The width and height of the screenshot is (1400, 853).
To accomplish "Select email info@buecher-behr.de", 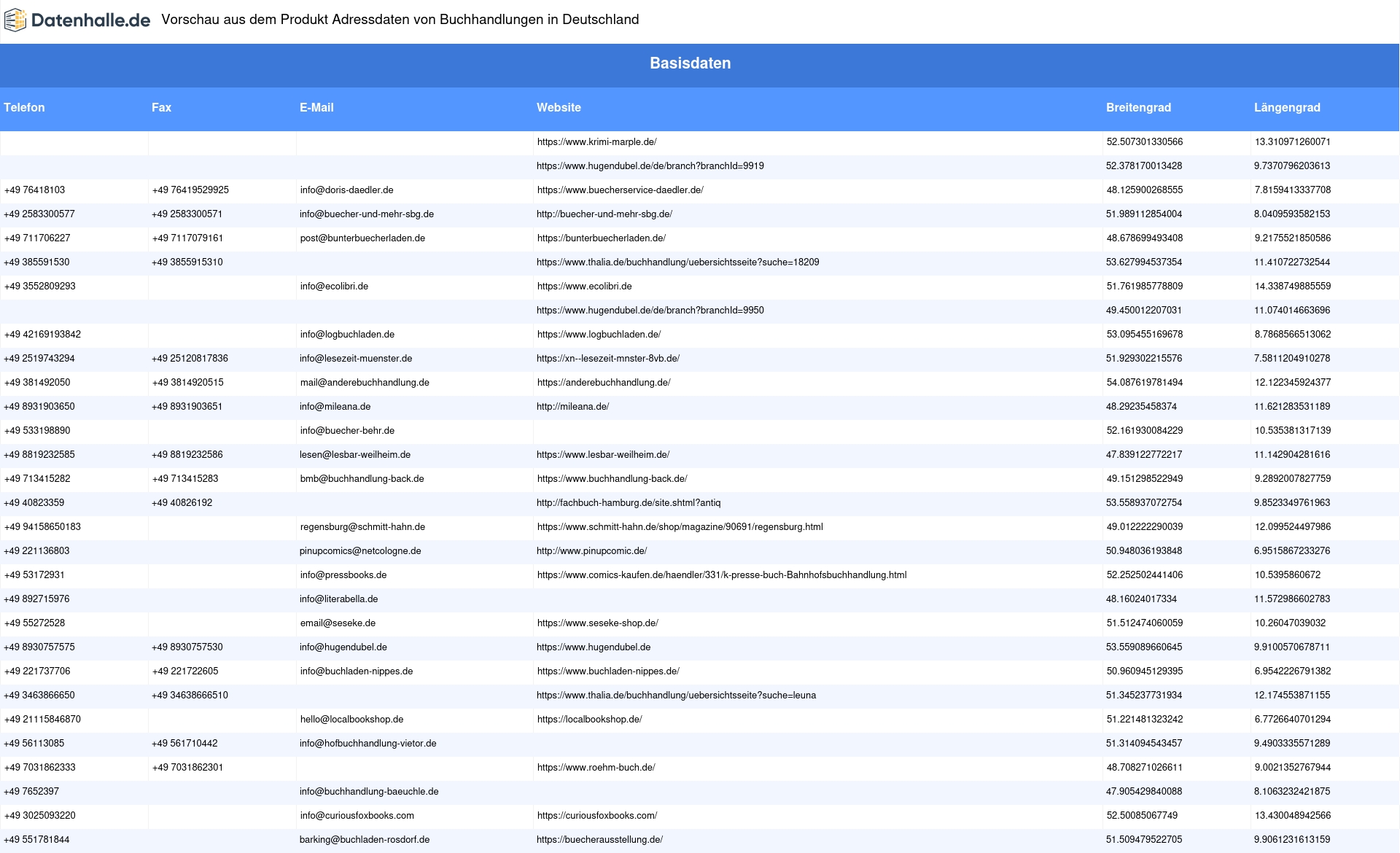I will coord(347,431).
